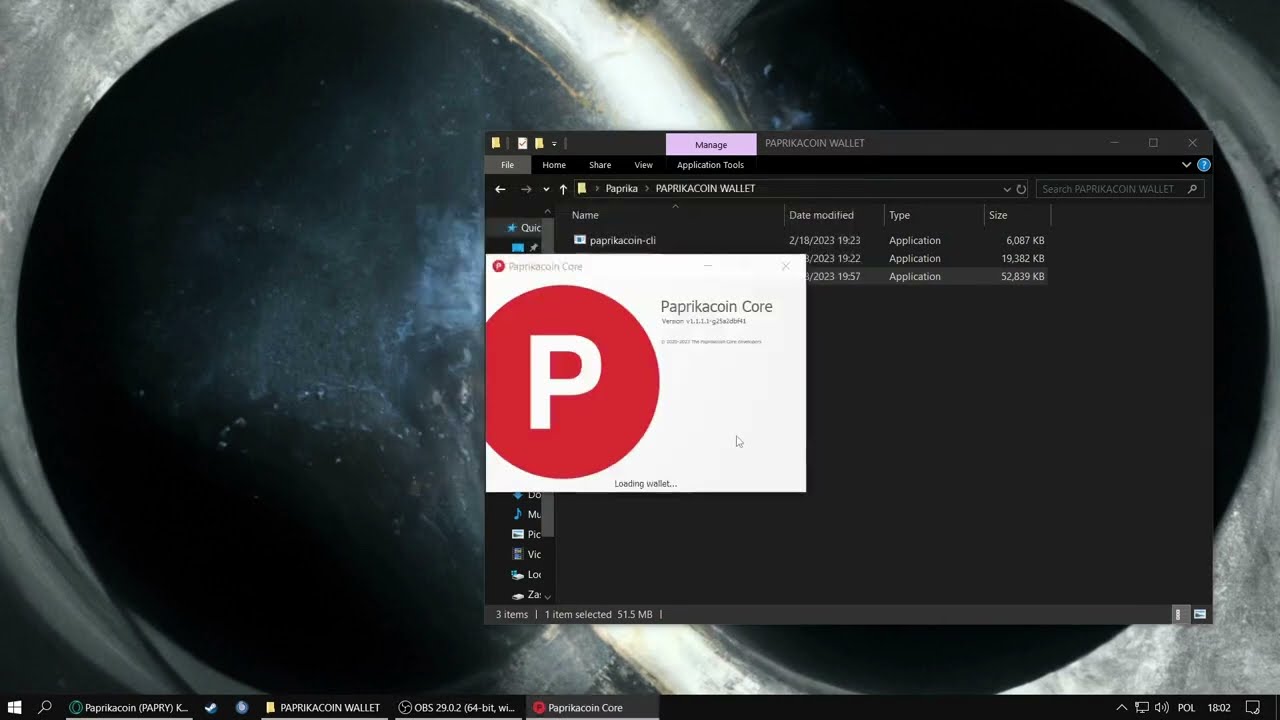Image resolution: width=1280 pixels, height=720 pixels.
Task: Click the 6,087 KB size cell
Action: coord(1025,241)
